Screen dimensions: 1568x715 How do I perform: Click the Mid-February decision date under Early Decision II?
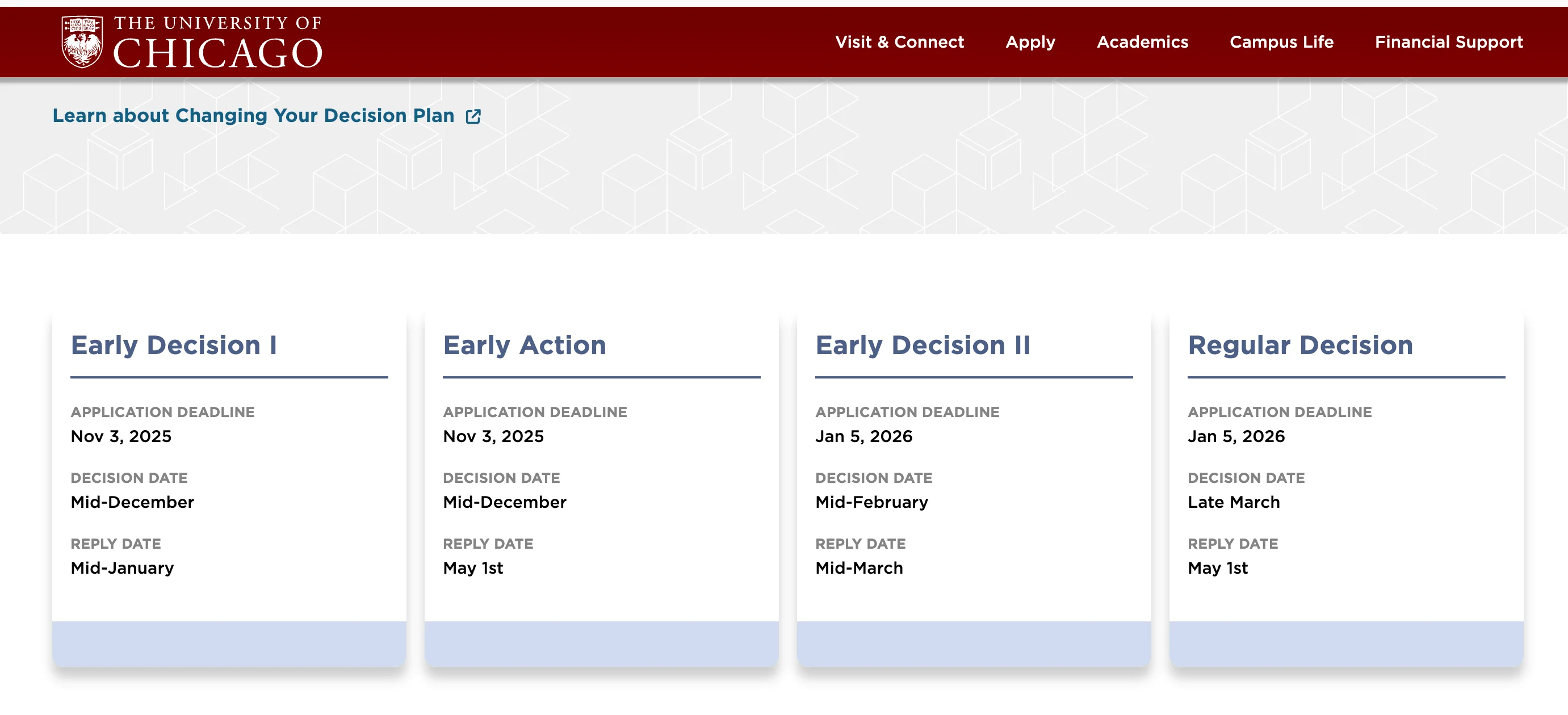pos(871,502)
